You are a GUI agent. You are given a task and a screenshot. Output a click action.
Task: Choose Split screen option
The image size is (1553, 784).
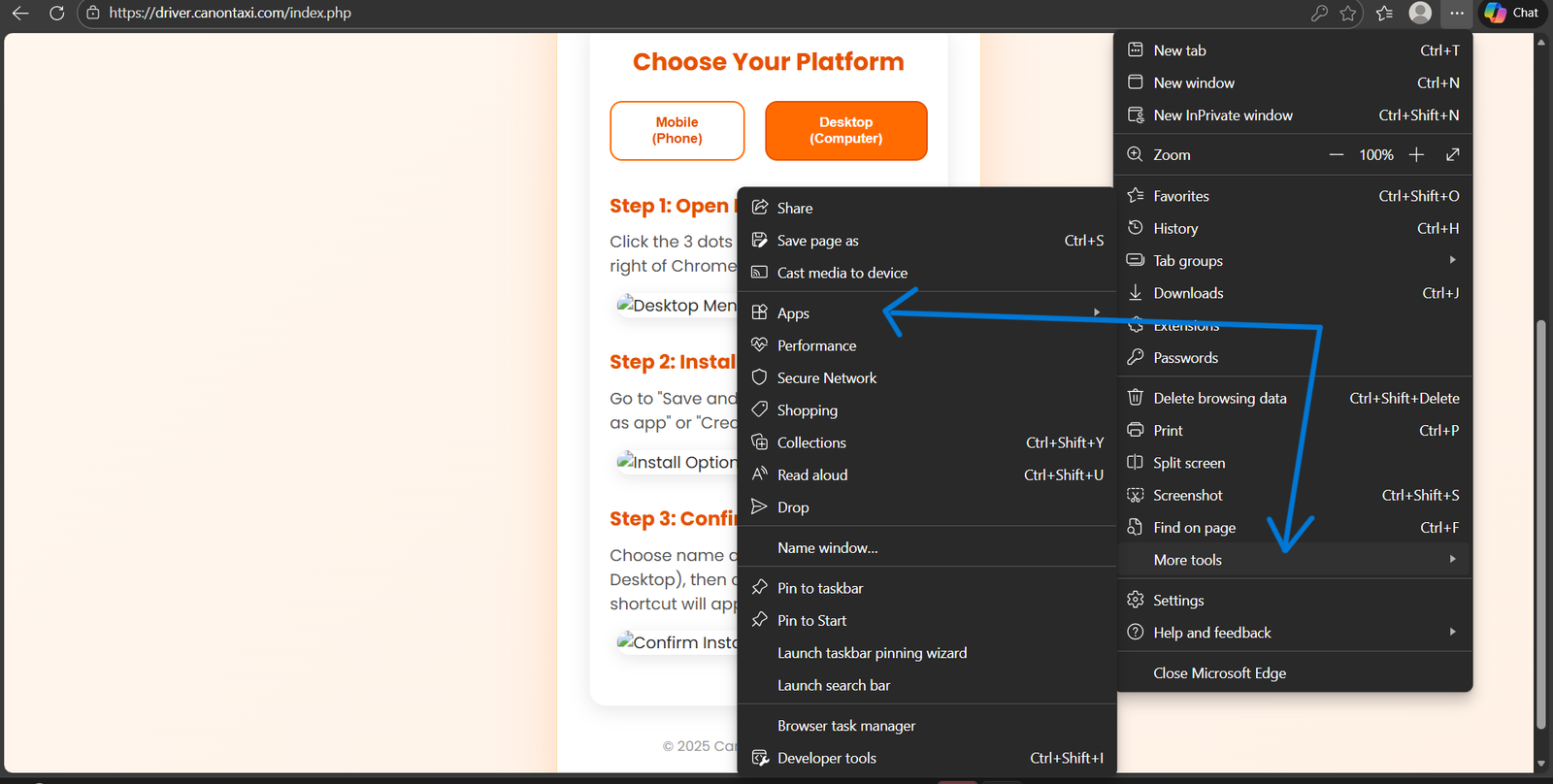1294,463
